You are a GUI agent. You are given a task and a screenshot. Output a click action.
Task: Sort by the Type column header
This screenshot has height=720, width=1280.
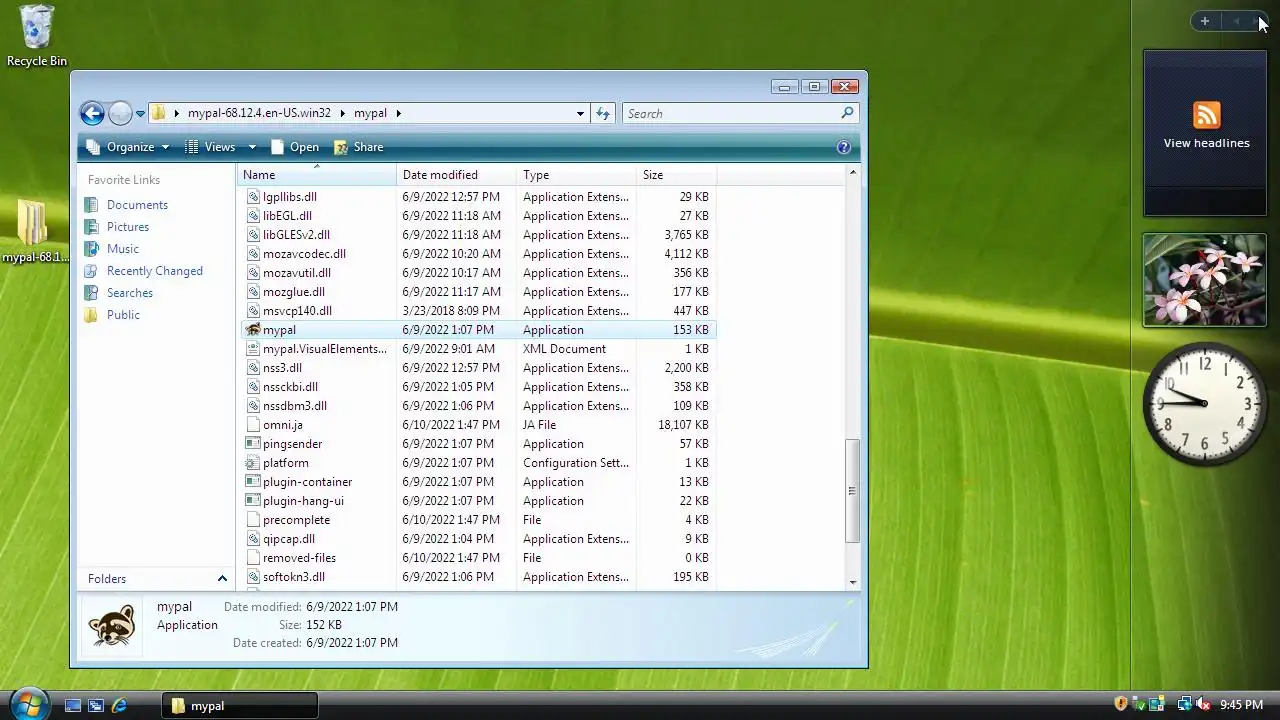pyautogui.click(x=577, y=175)
